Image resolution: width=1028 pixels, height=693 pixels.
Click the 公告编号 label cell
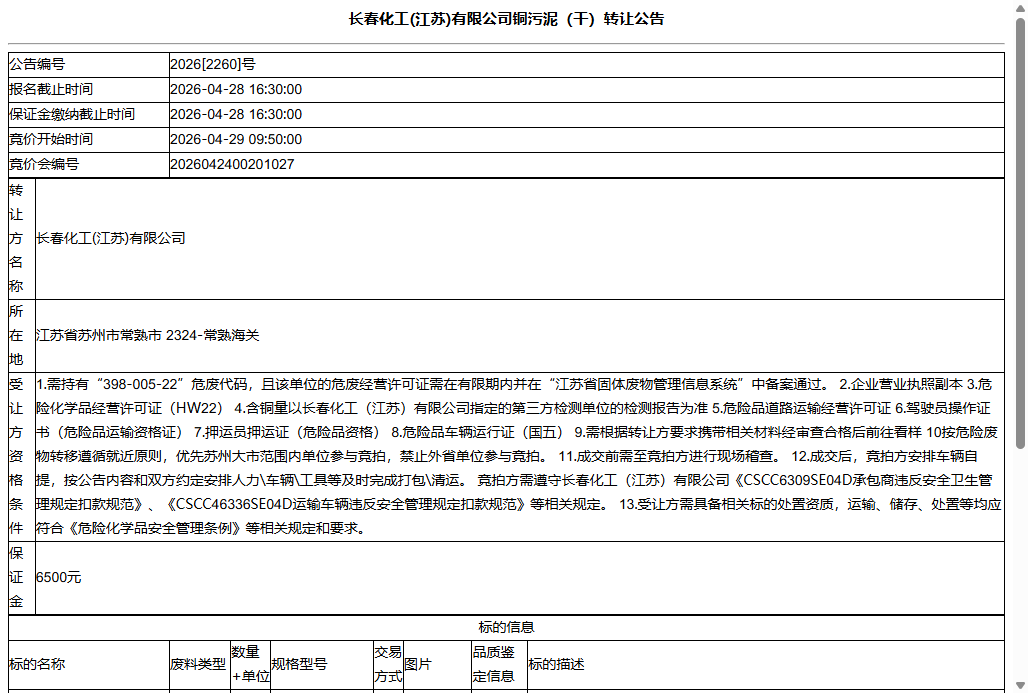[89, 64]
